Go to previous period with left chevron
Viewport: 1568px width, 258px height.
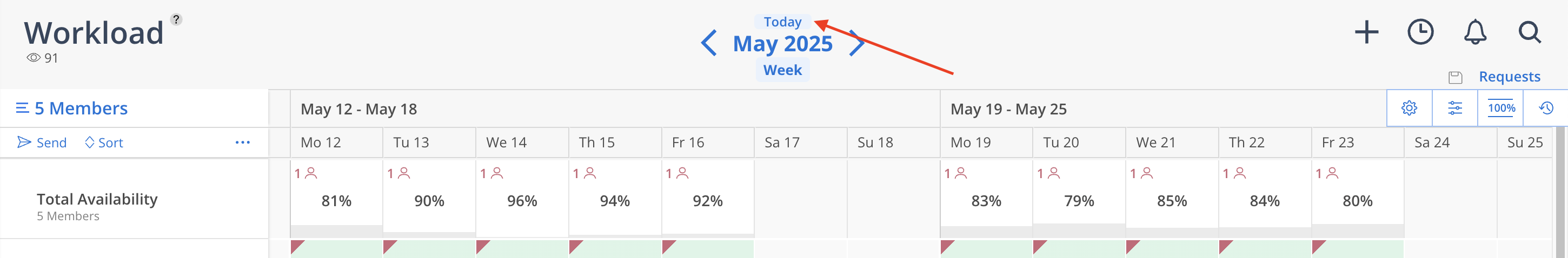[708, 43]
